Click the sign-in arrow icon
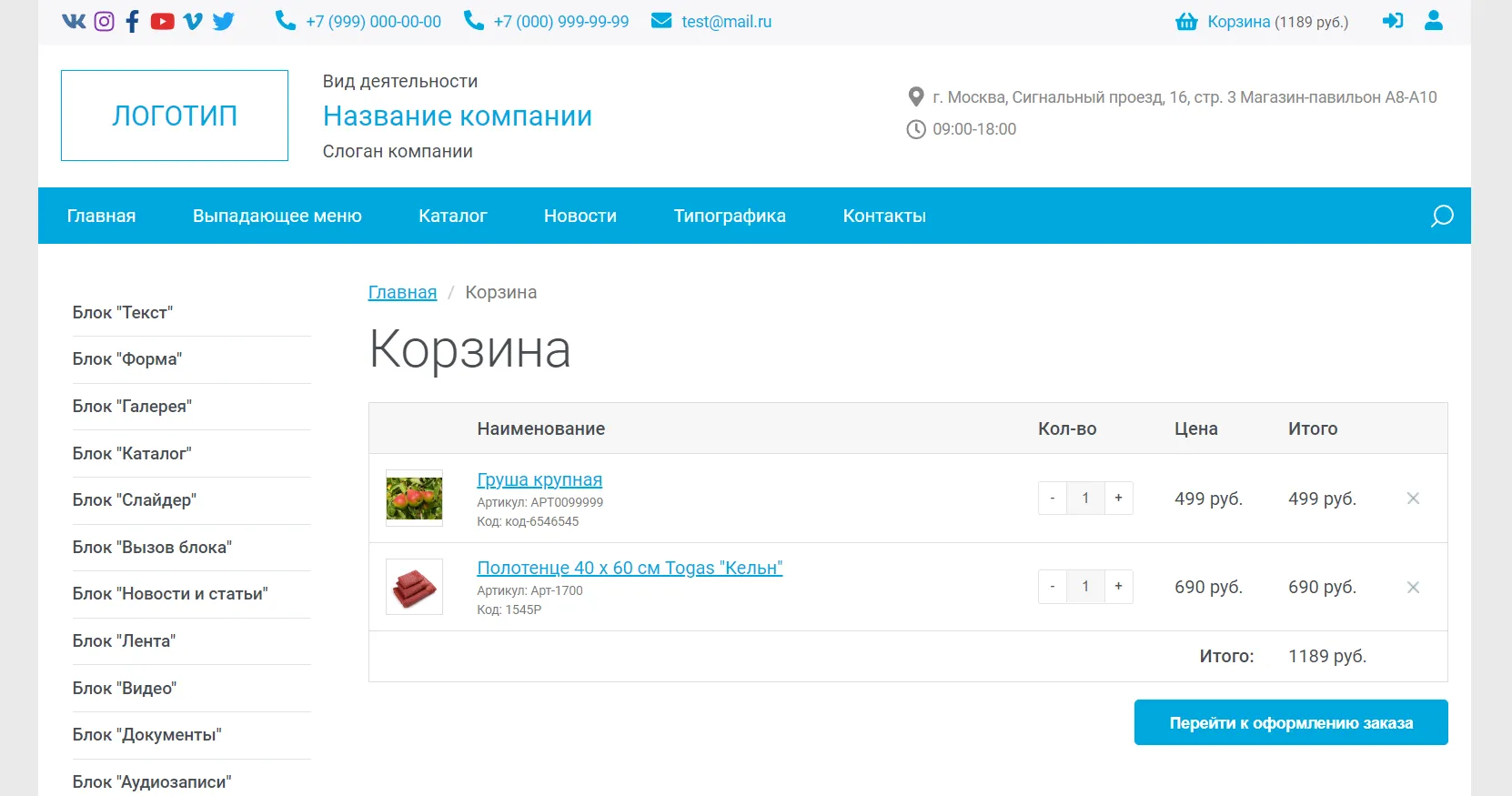The height and width of the screenshot is (796, 1512). point(1393,20)
